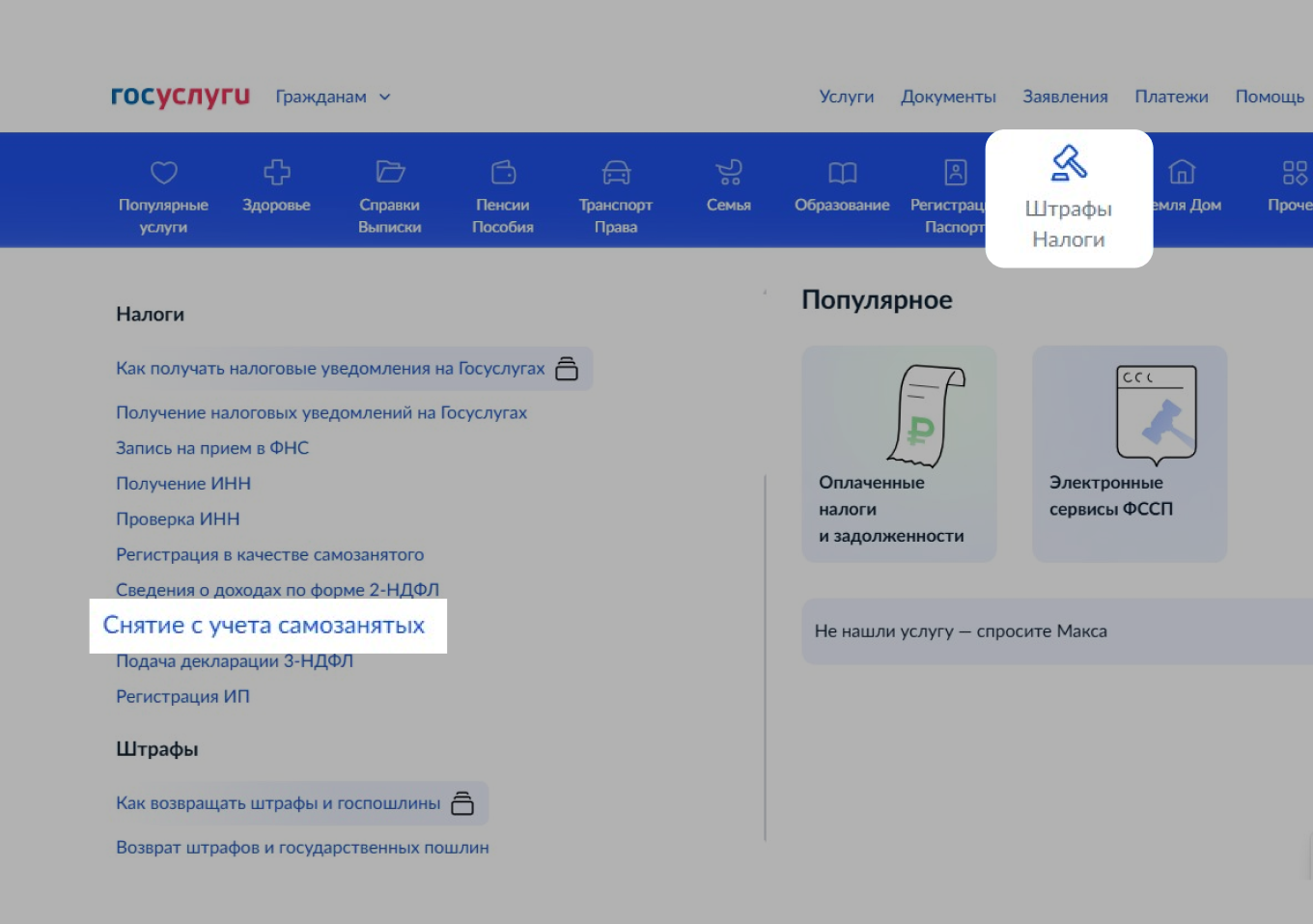Expand the Гражданам audience dropdown

coord(333,97)
